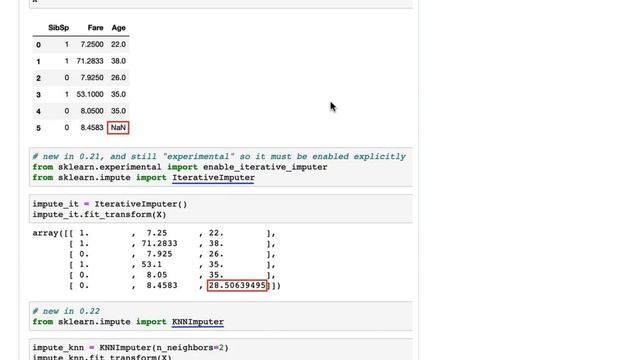Click the 71.2833 value in array output
Image resolution: width=640 pixels, height=360 pixels.
[160, 244]
